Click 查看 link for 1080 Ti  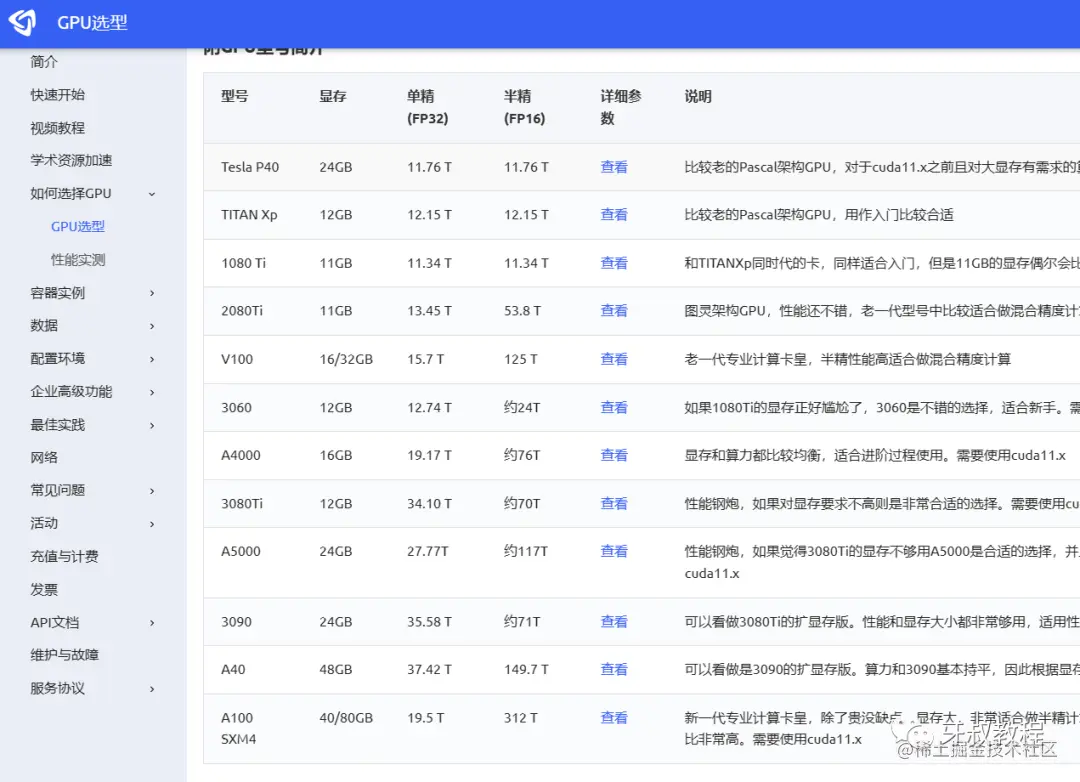614,263
